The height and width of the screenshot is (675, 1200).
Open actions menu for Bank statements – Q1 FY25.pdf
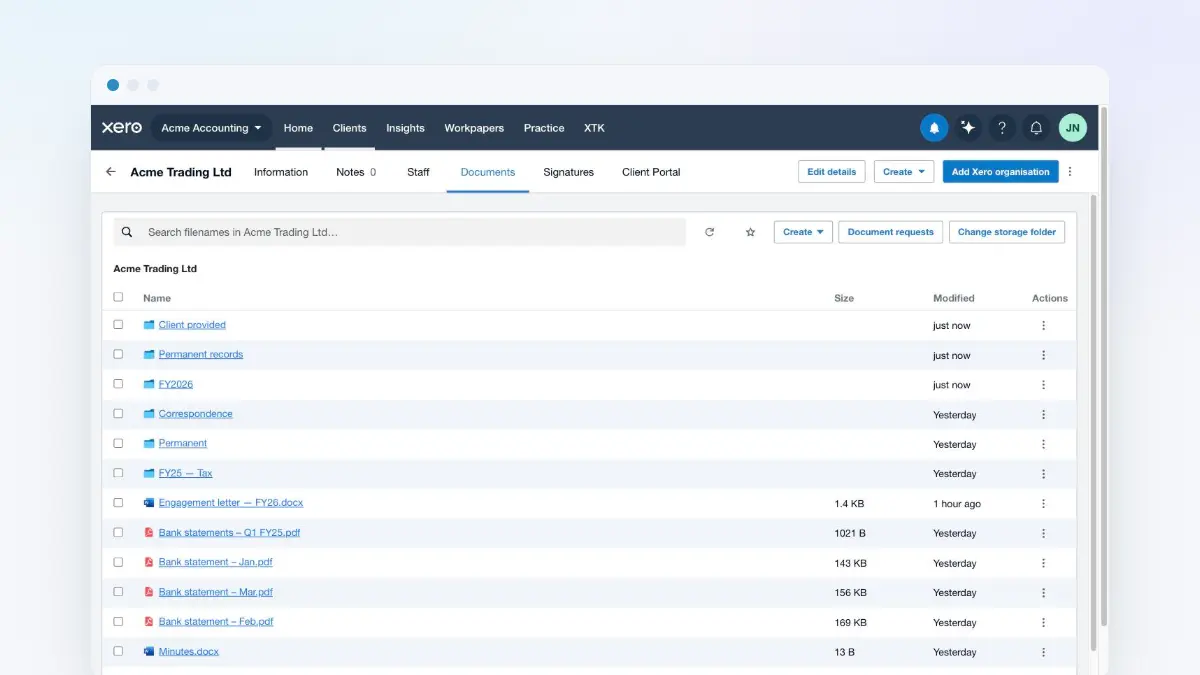pos(1043,533)
